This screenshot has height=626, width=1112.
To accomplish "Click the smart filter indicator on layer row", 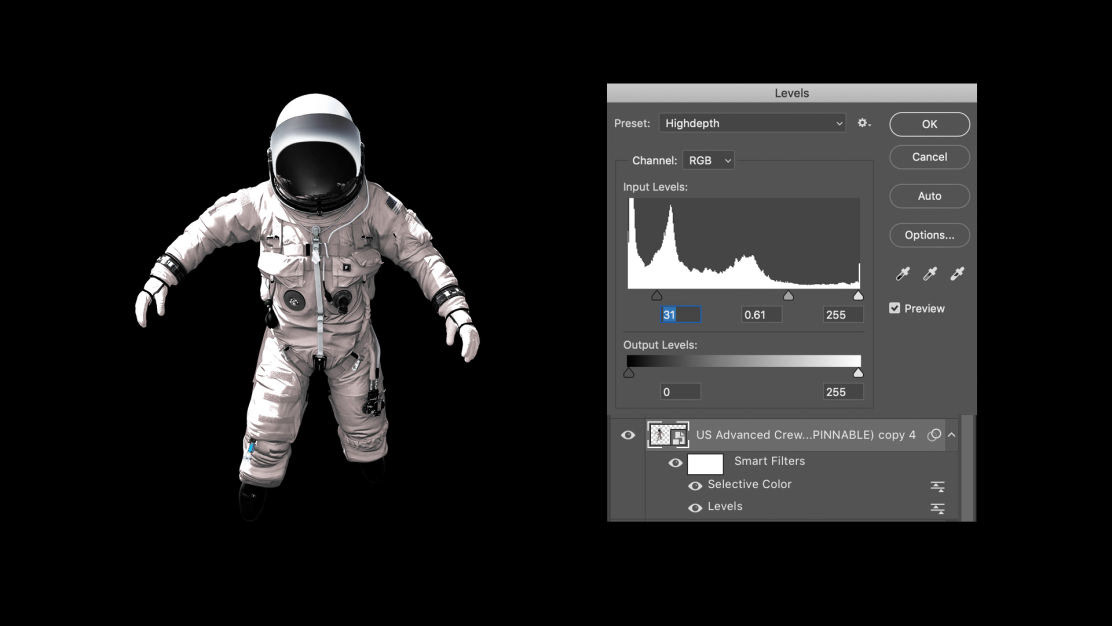I will coord(935,435).
